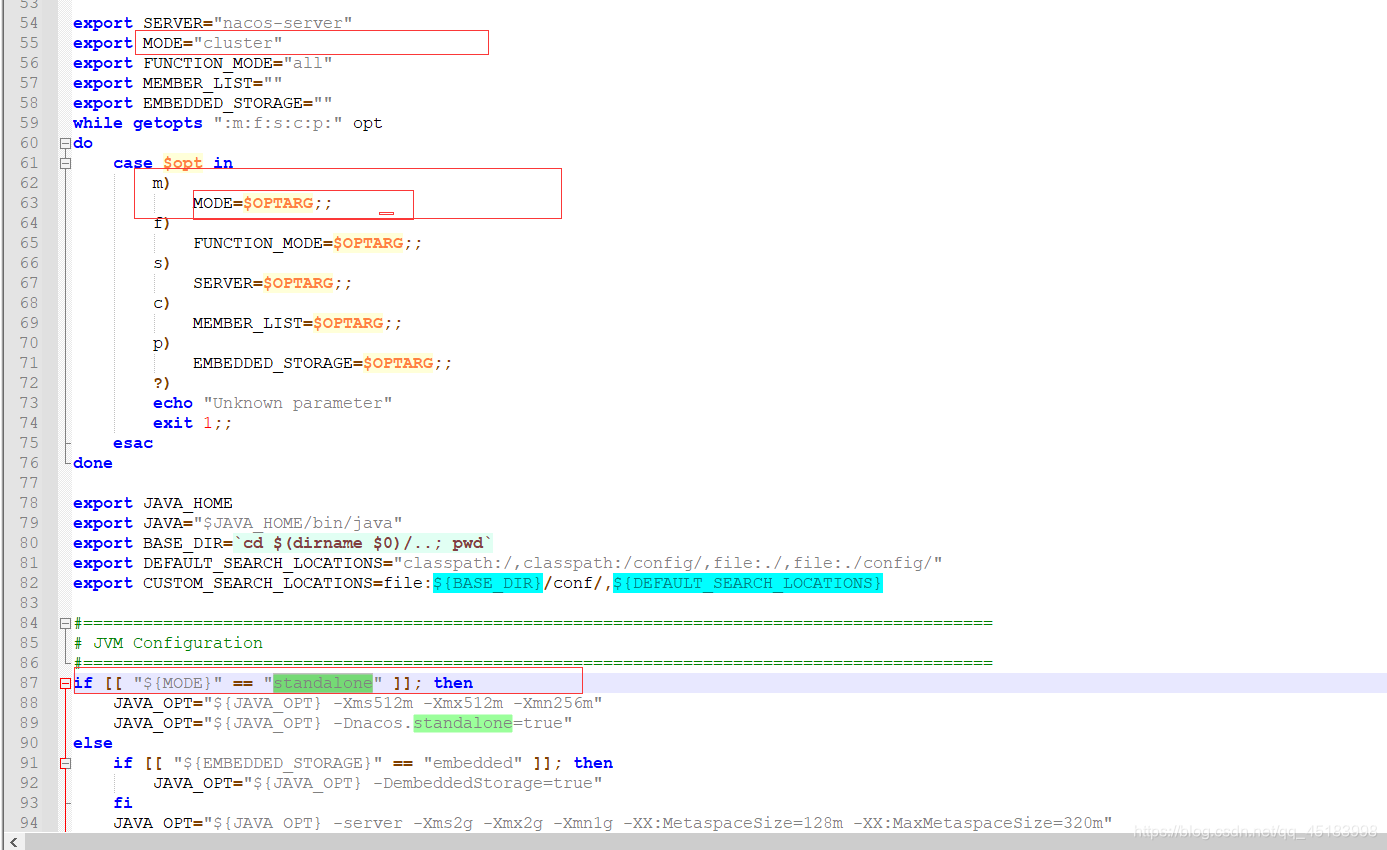Click the "fi" keyword on line 93
1387x850 pixels.
[123, 803]
